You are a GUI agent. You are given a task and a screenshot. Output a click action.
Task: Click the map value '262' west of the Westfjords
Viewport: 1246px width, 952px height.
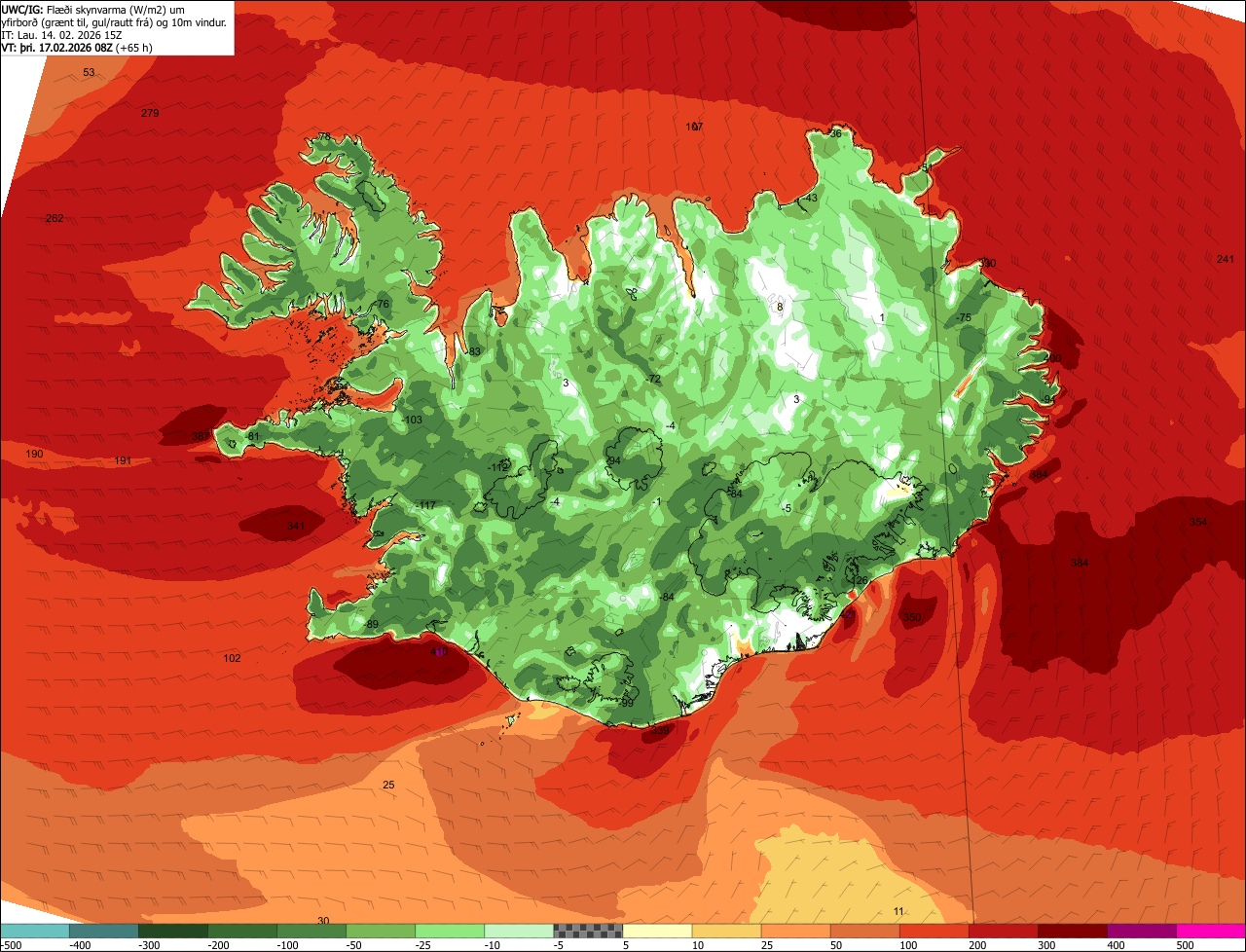point(55,219)
